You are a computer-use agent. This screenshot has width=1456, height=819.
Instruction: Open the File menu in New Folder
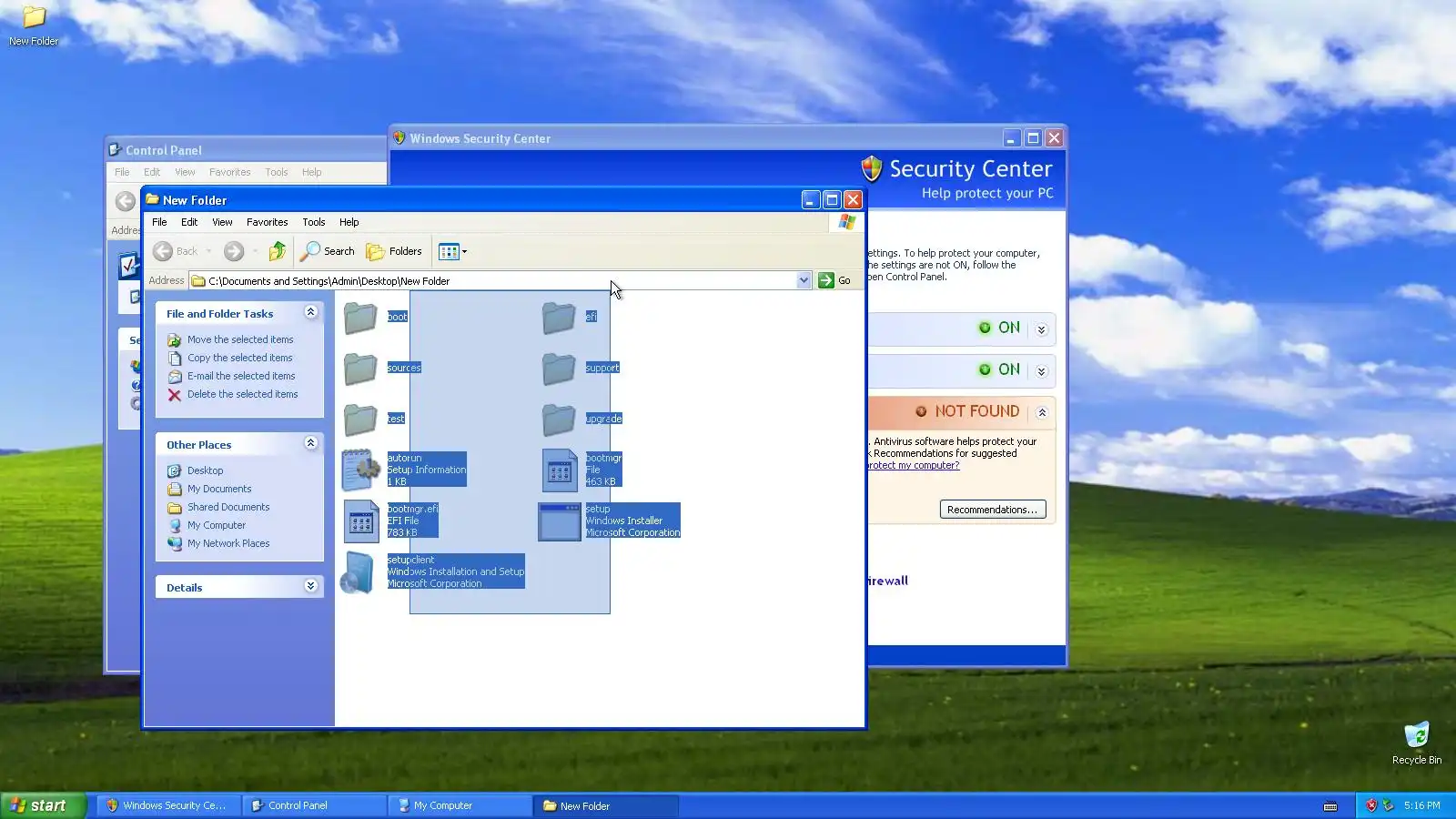[159, 222]
